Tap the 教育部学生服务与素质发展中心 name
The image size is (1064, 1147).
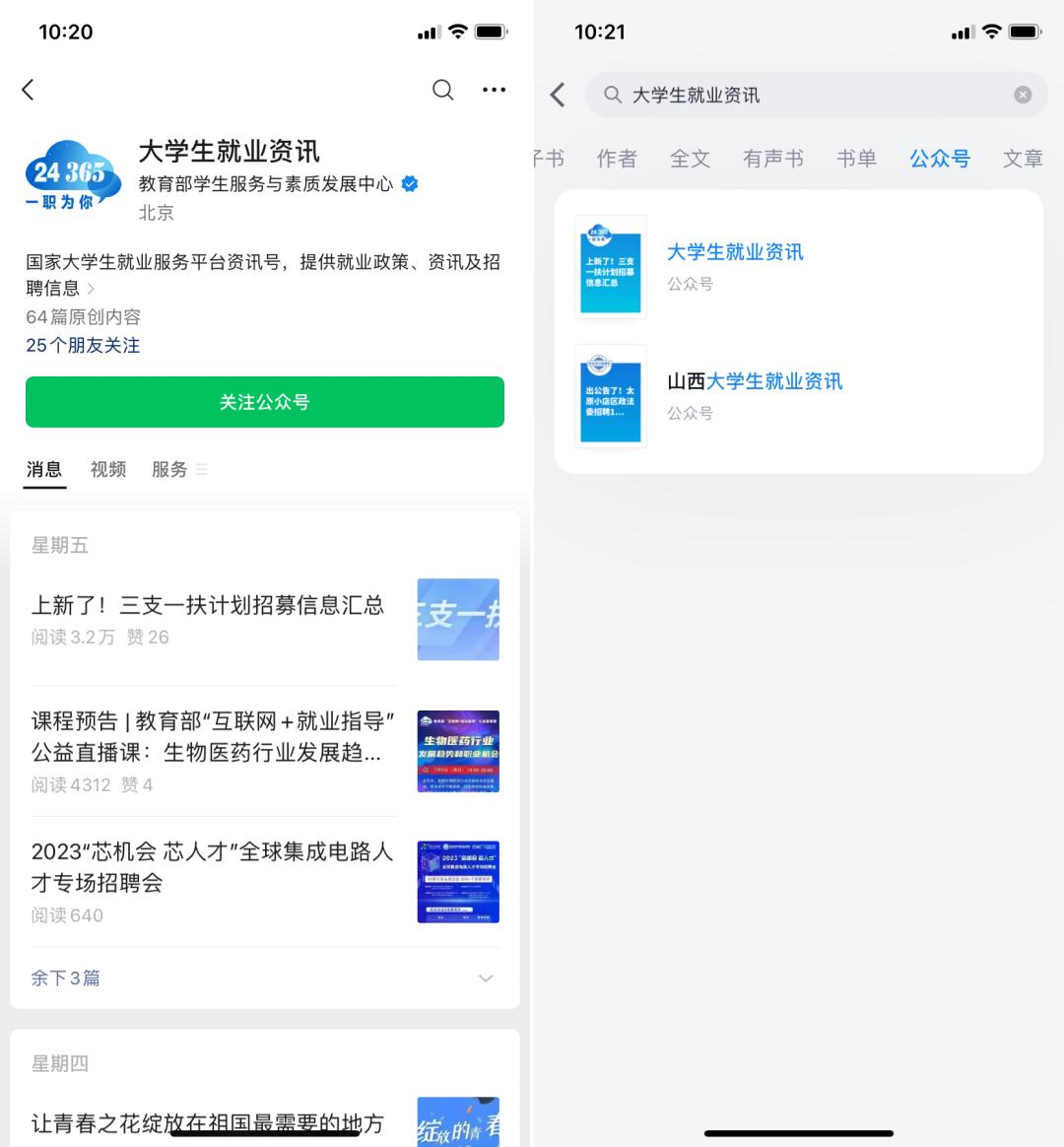[266, 183]
